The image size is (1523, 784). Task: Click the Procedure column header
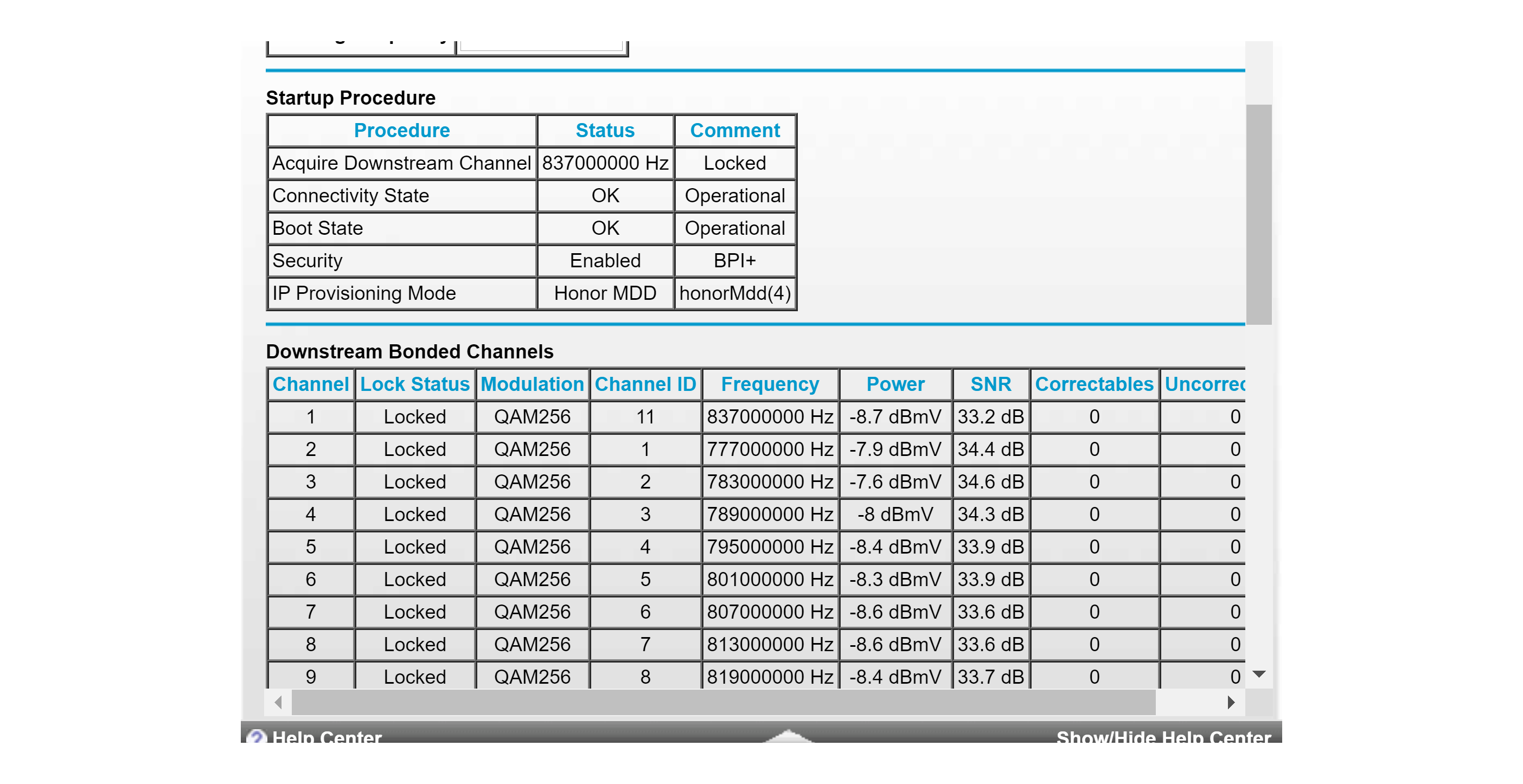pos(401,131)
